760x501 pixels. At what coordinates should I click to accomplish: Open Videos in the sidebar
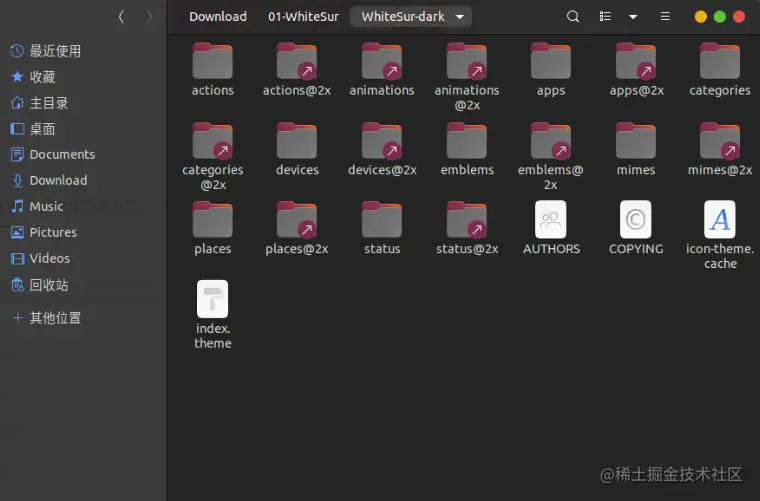[x=40, y=258]
